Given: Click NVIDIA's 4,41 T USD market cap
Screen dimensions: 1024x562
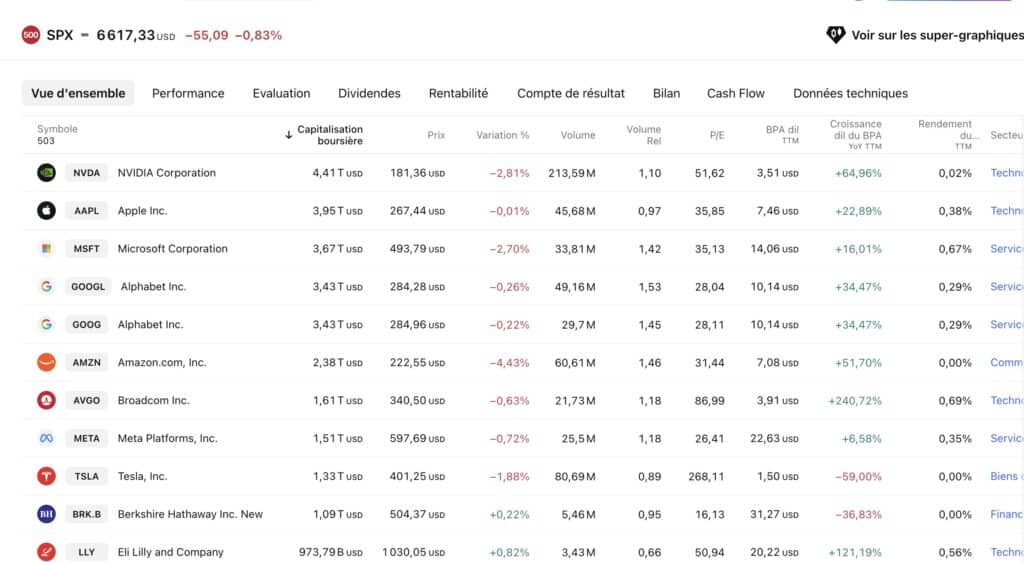Looking at the screenshot, I should (337, 173).
